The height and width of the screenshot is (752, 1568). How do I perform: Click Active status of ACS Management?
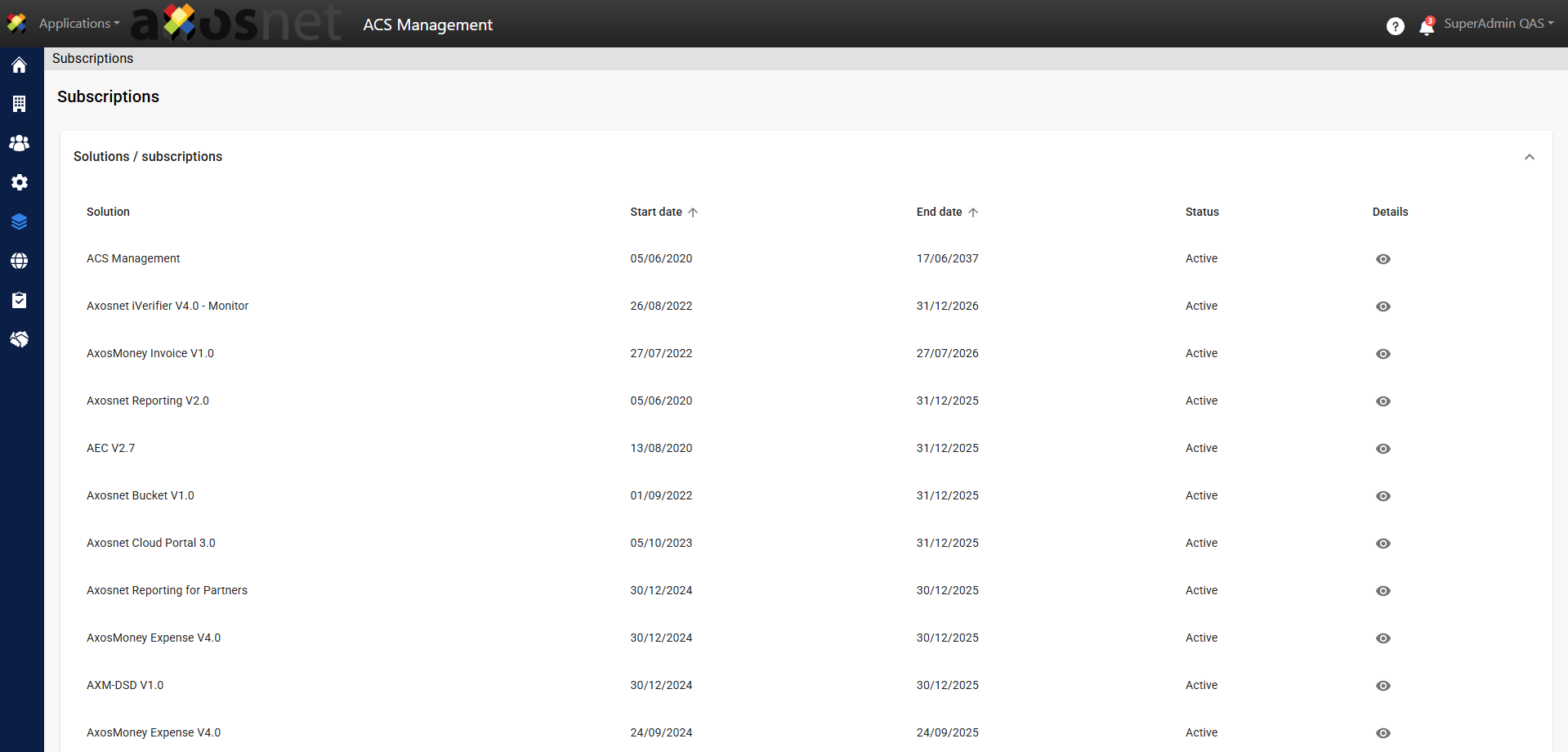tap(1201, 258)
